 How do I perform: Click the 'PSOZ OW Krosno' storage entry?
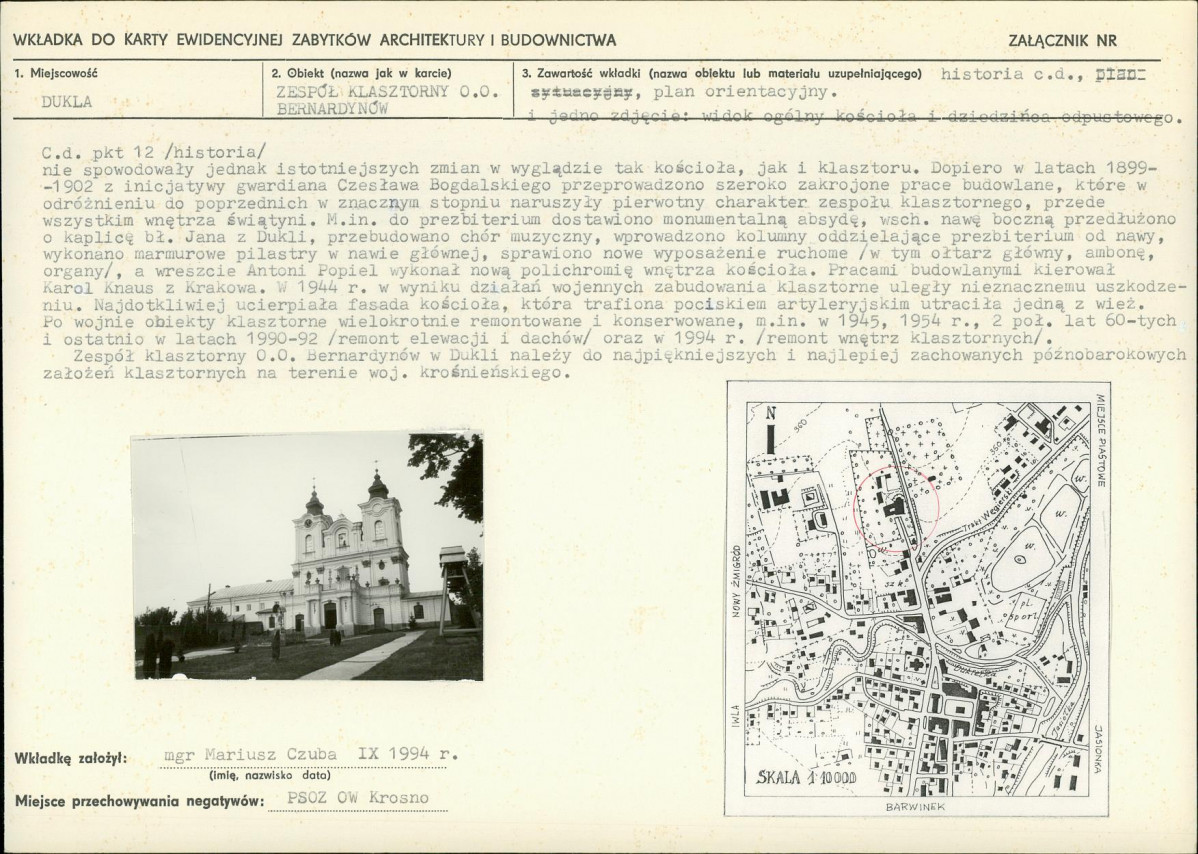tap(357, 798)
